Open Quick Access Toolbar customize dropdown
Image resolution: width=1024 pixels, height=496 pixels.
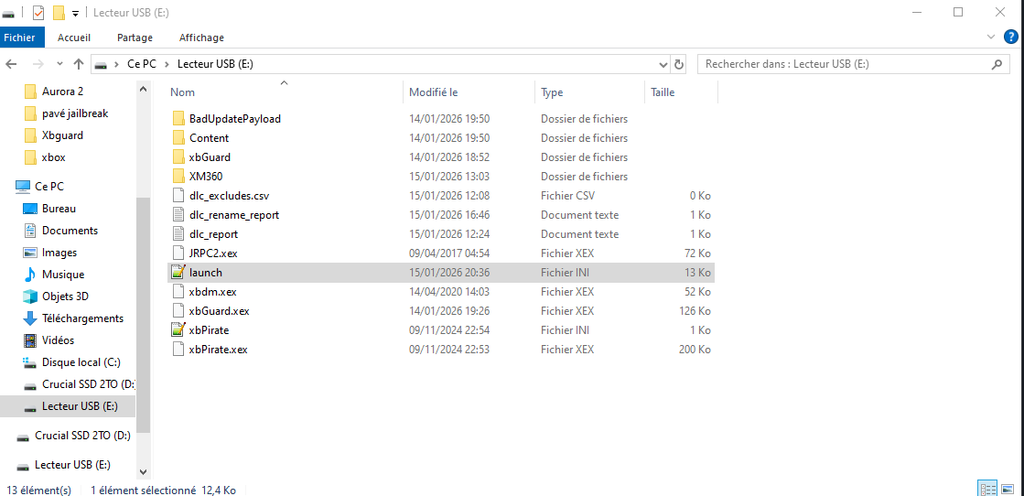click(x=76, y=13)
